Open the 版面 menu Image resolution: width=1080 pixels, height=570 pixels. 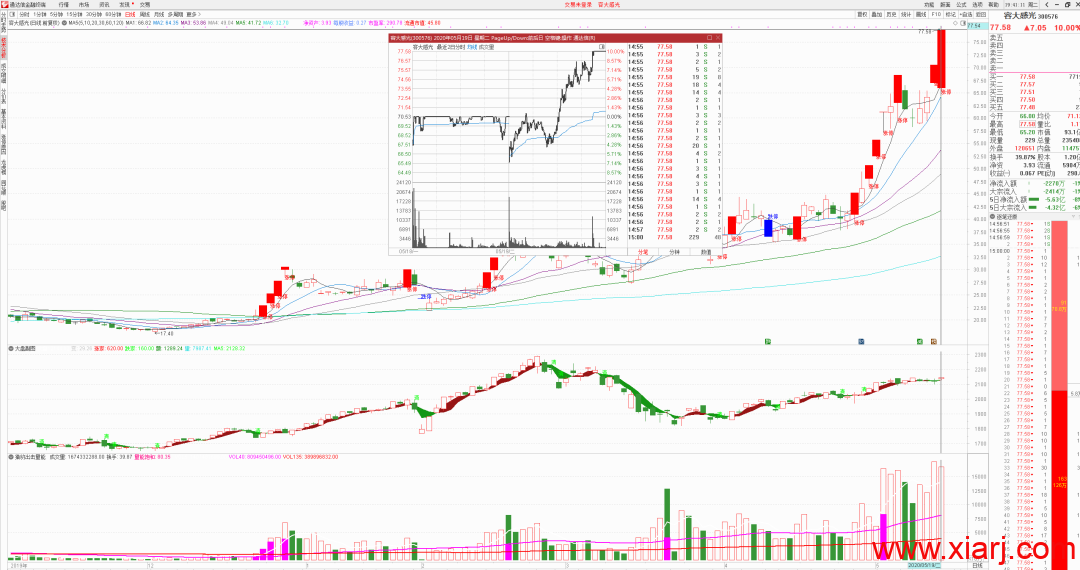pyautogui.click(x=945, y=4)
